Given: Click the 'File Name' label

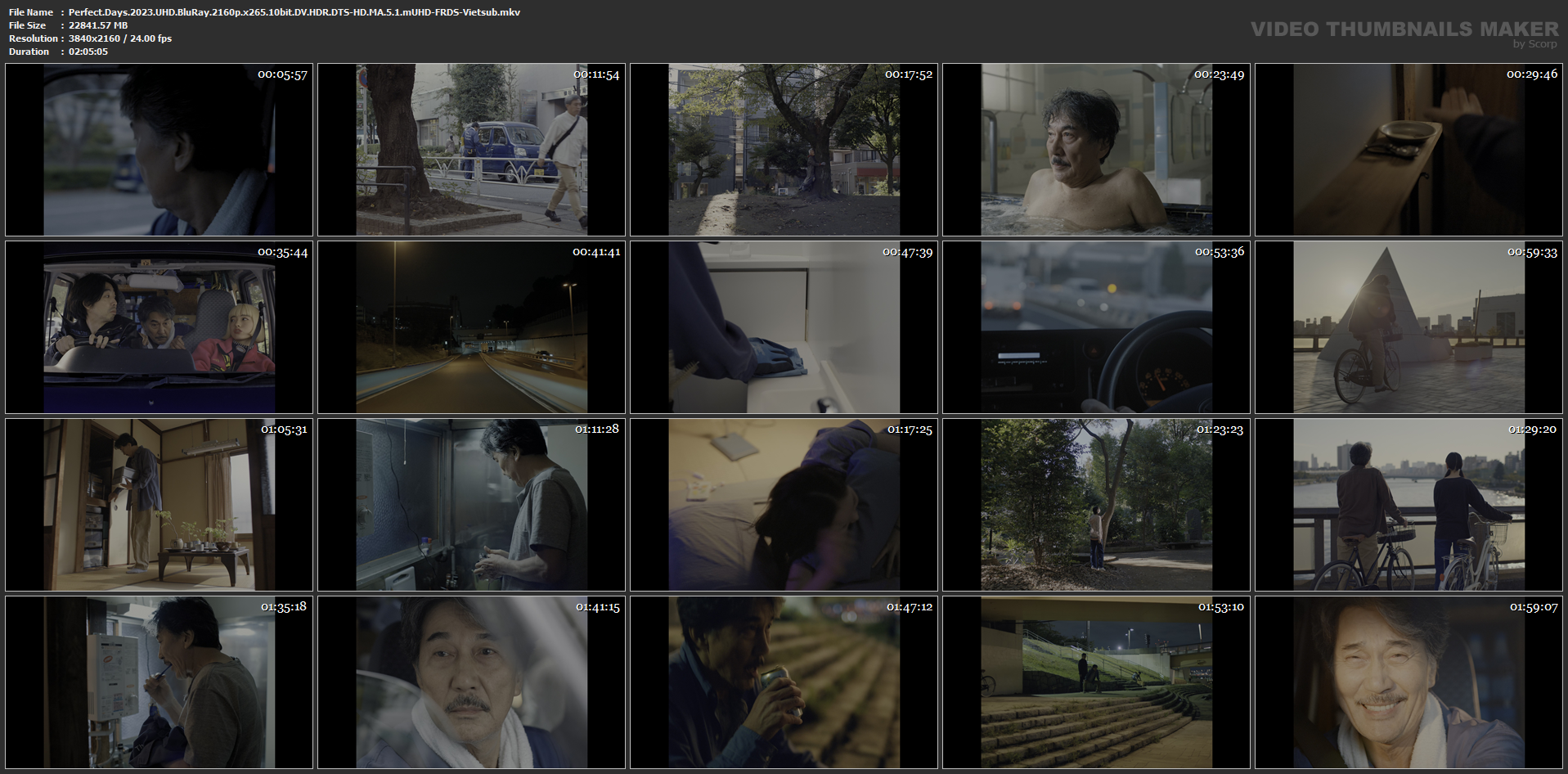Looking at the screenshot, I should point(31,12).
